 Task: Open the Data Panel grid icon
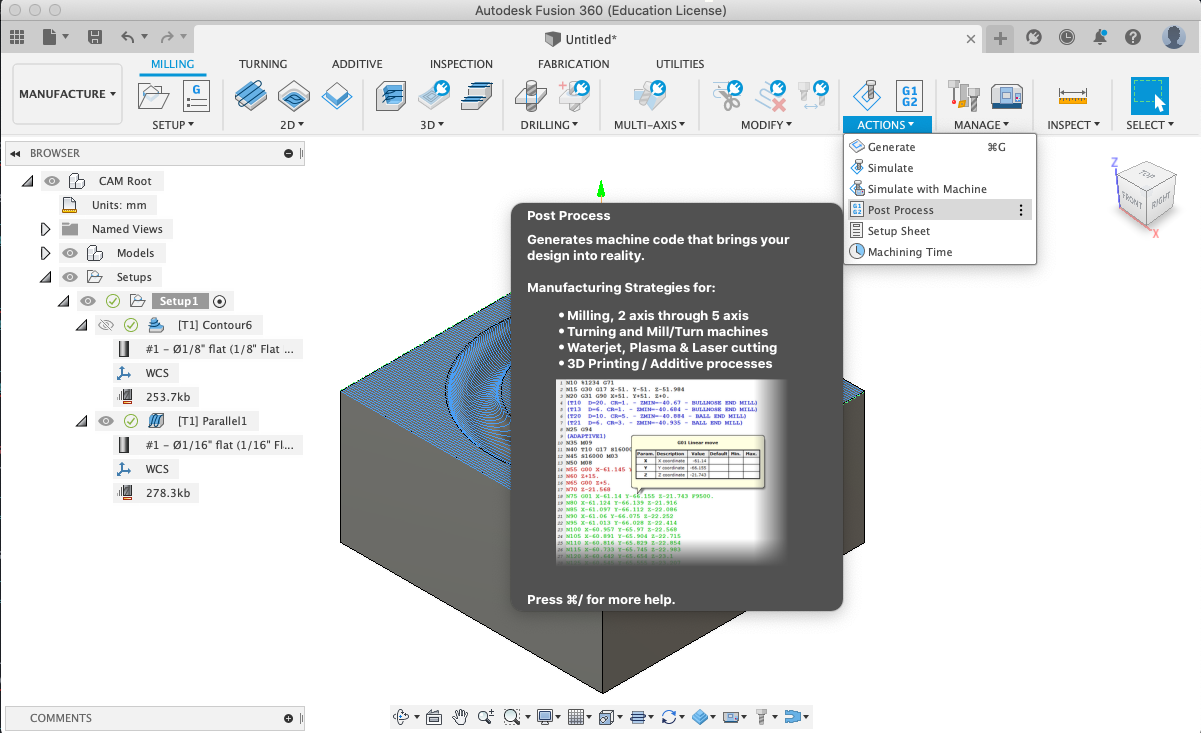coord(17,37)
